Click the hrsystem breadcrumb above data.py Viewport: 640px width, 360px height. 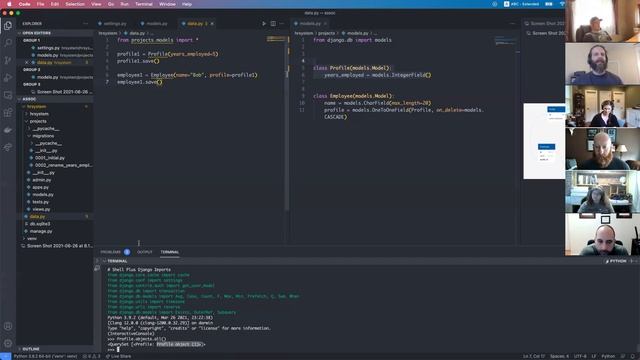108,33
